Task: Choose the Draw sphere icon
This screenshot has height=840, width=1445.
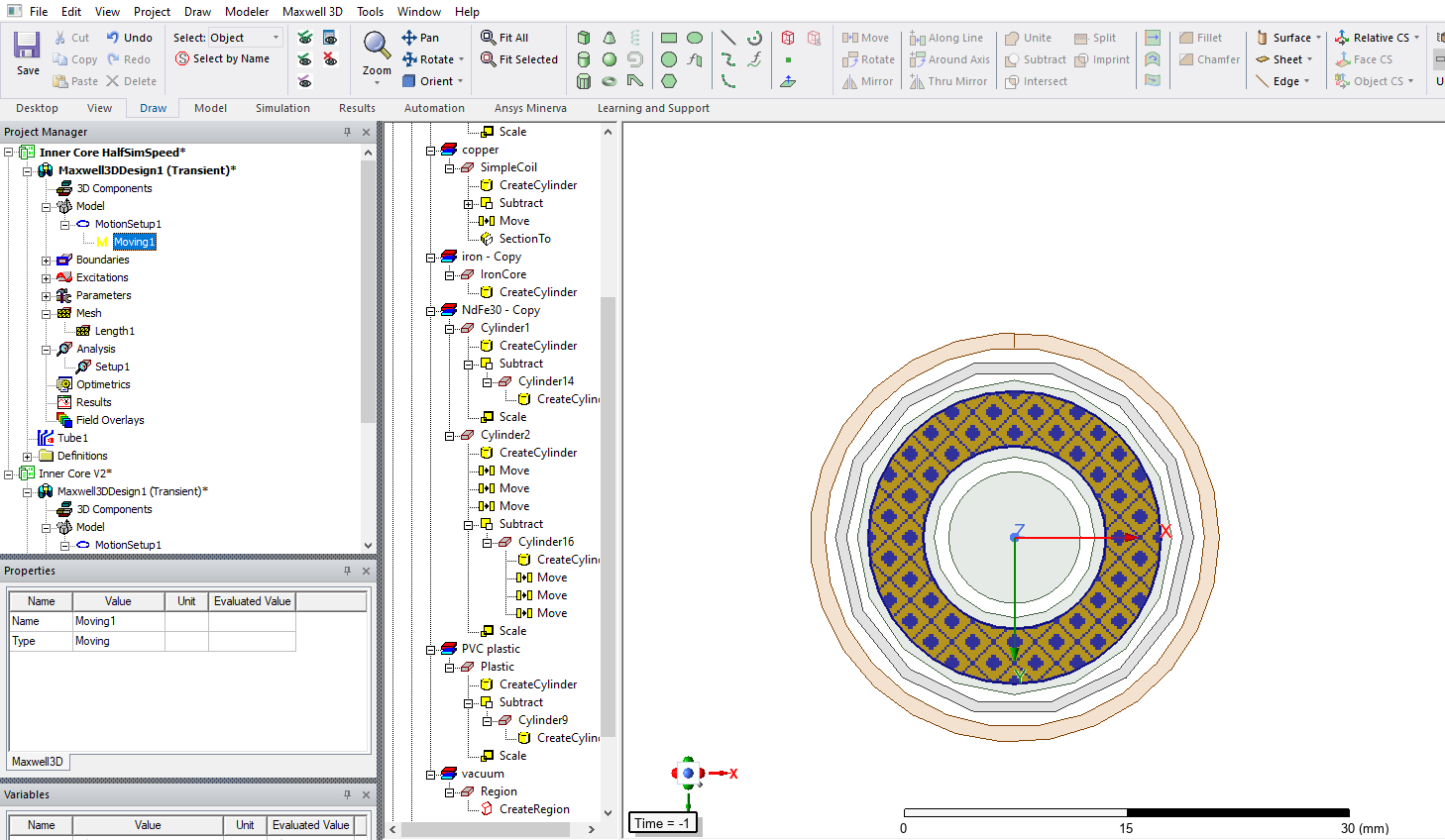Action: (x=610, y=59)
